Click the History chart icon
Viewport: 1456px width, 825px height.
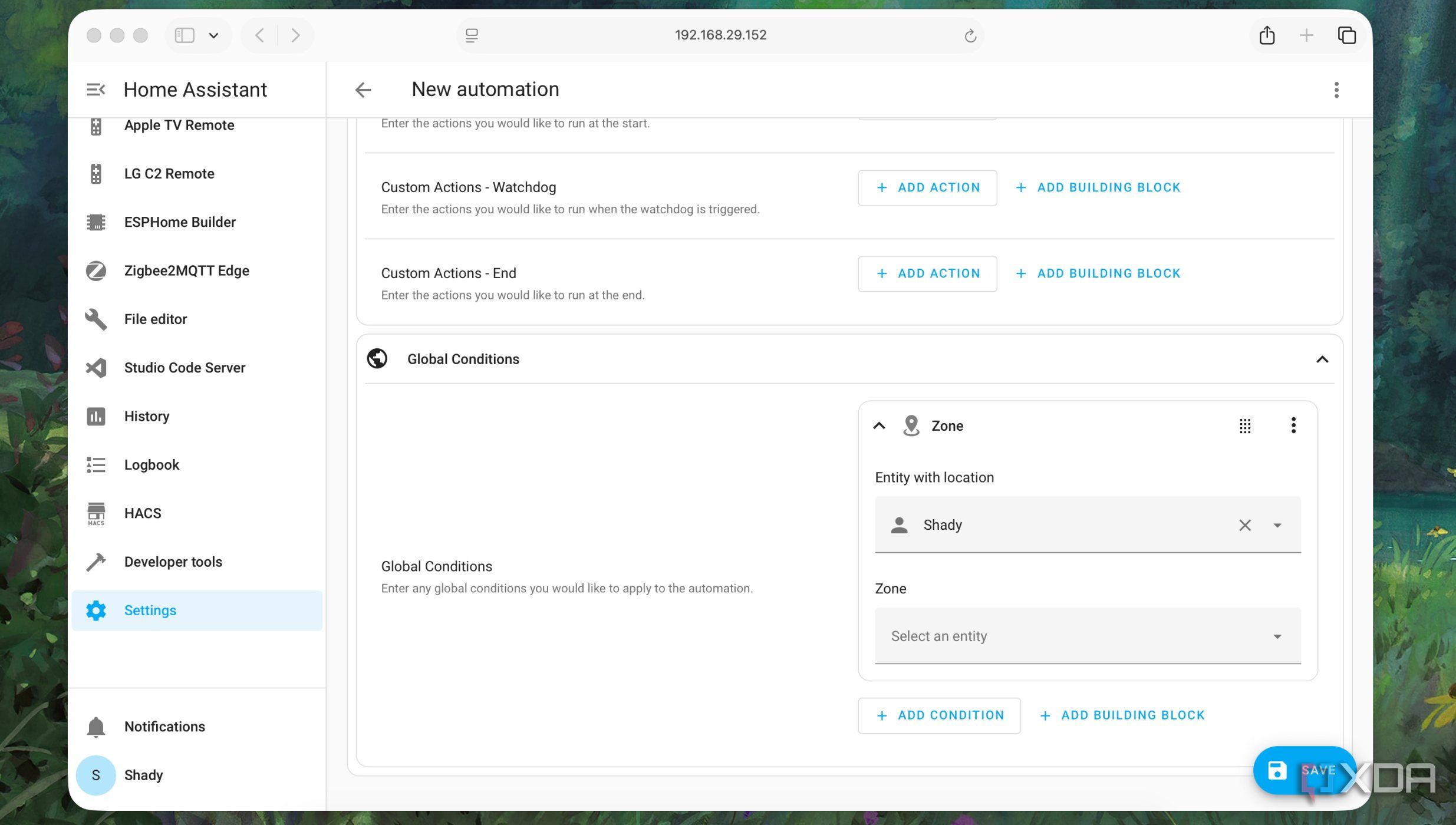pyautogui.click(x=96, y=416)
